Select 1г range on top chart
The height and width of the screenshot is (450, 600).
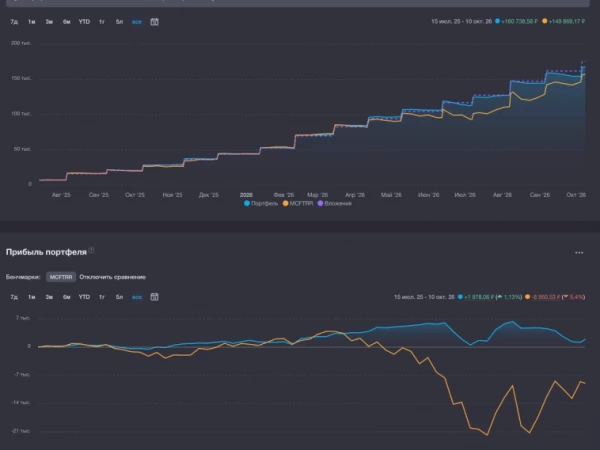(x=102, y=22)
